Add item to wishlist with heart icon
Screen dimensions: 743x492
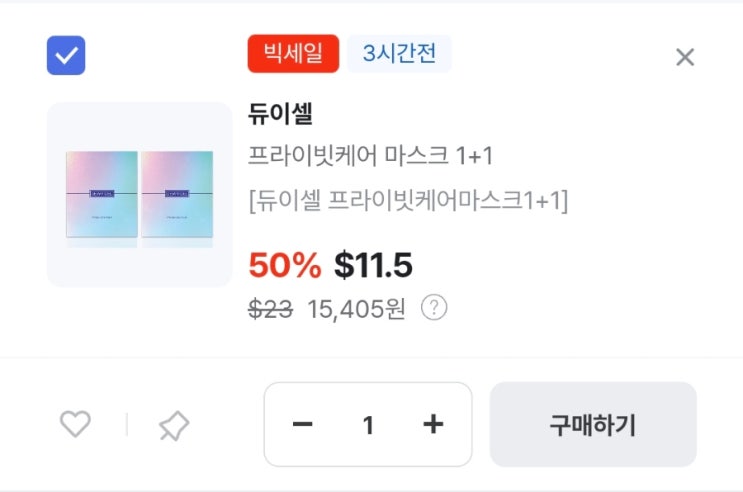75,425
